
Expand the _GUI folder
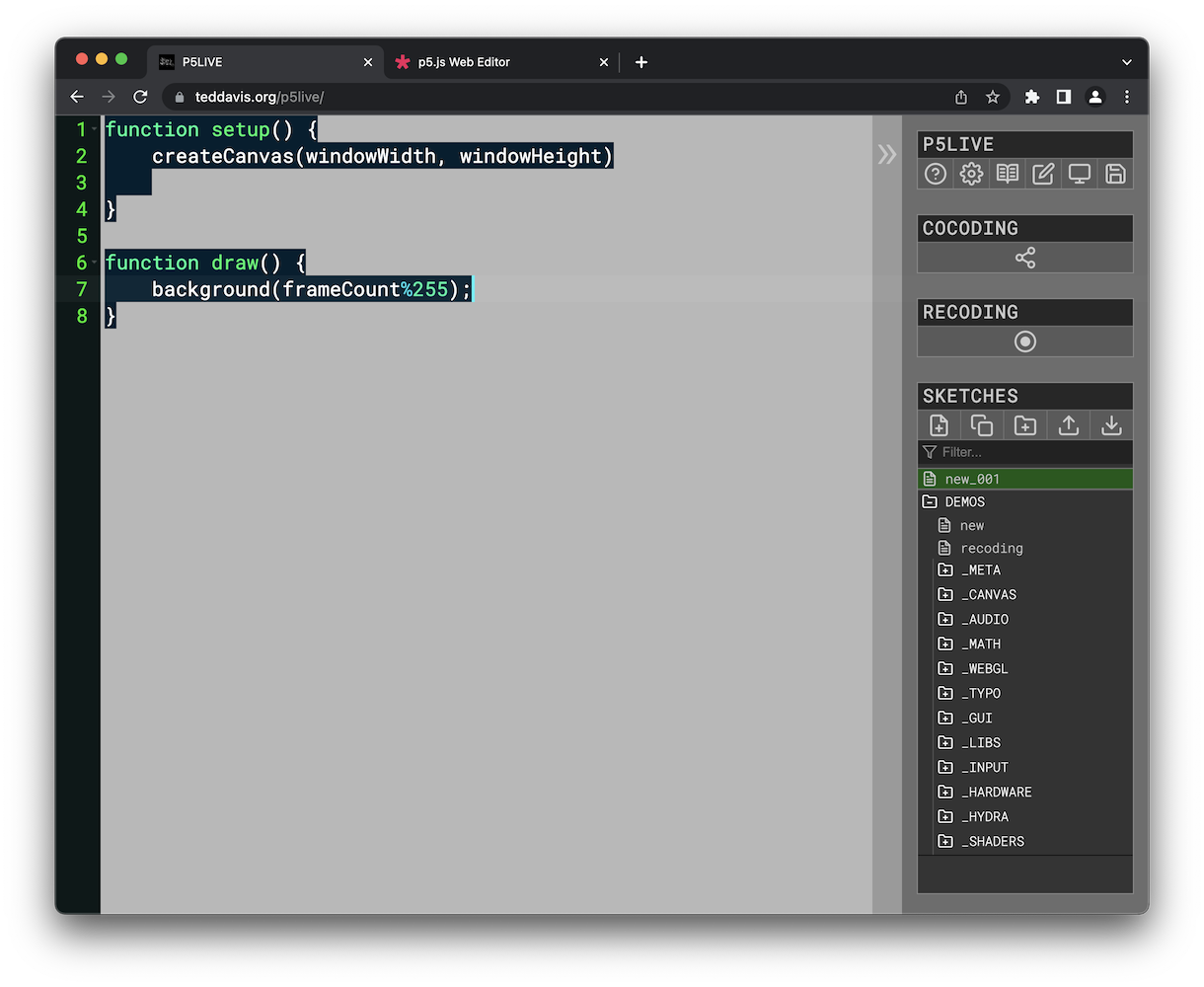945,719
